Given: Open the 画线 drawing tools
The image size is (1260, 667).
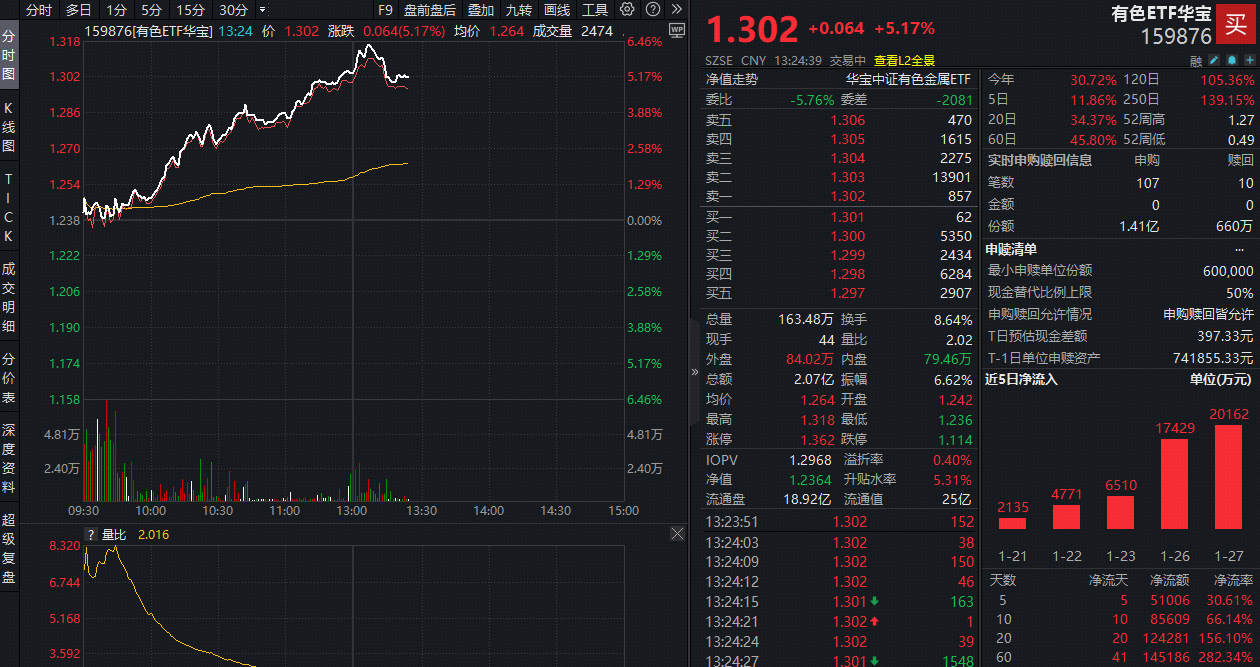Looking at the screenshot, I should (556, 10).
